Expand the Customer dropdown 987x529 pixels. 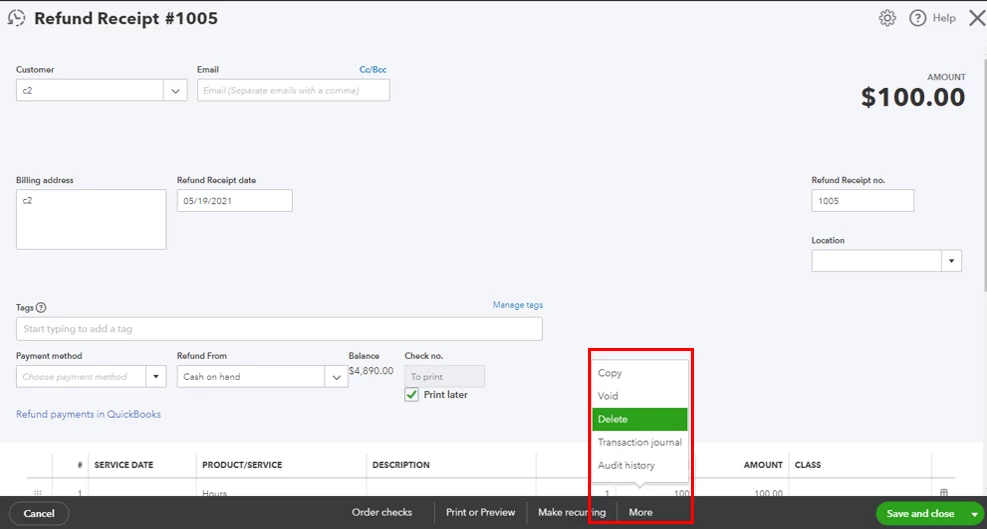pos(175,91)
